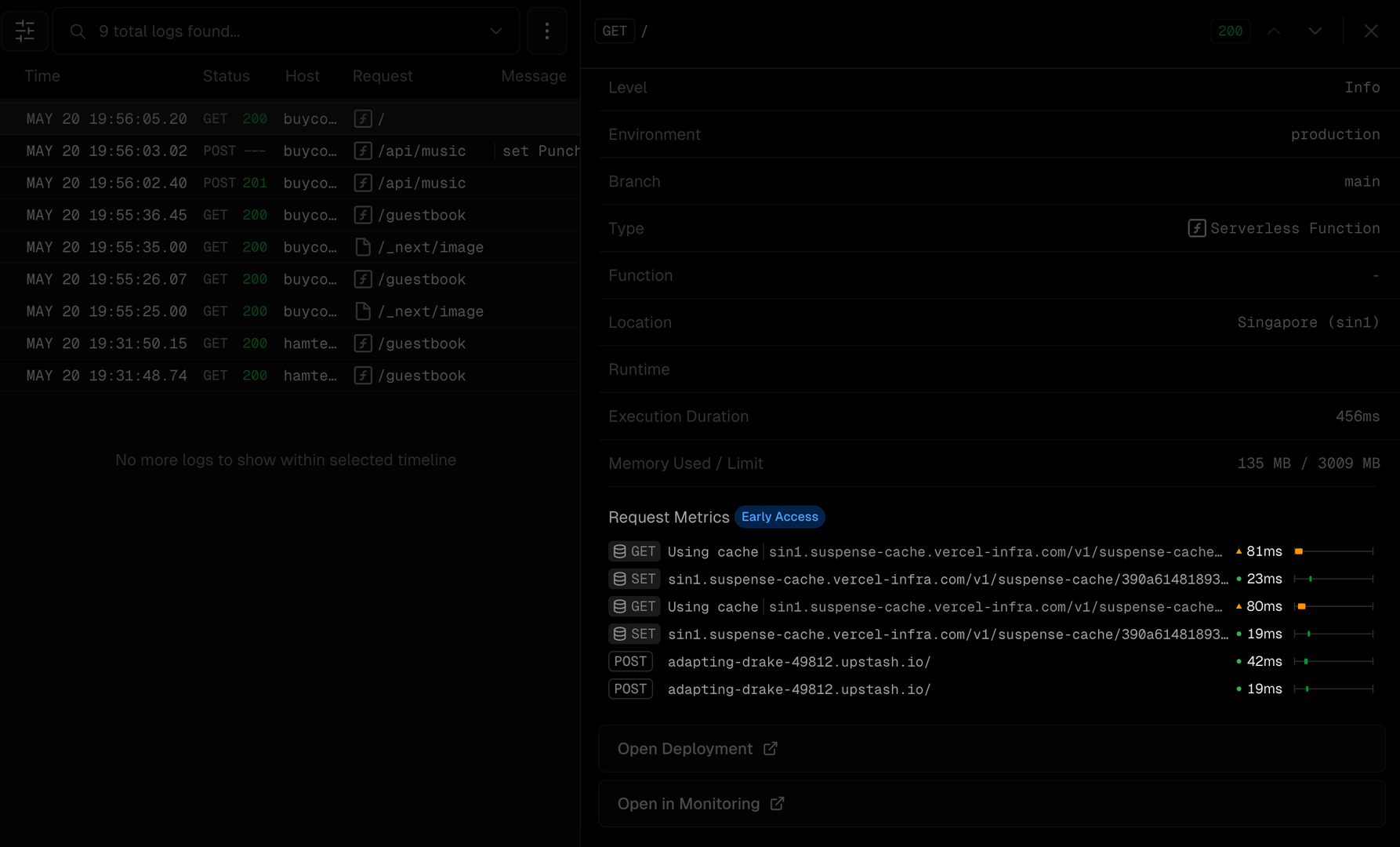Click the Status column header
Image resolution: width=1400 pixels, height=847 pixels.
click(x=226, y=76)
